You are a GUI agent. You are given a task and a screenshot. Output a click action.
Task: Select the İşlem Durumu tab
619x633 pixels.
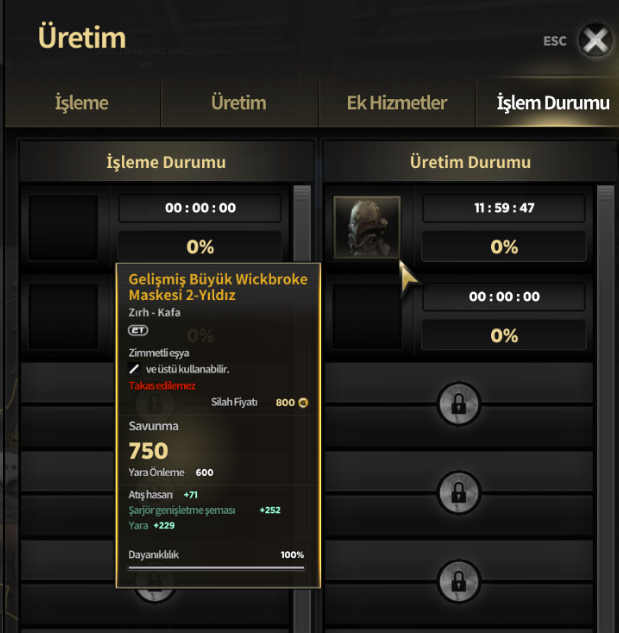[552, 103]
